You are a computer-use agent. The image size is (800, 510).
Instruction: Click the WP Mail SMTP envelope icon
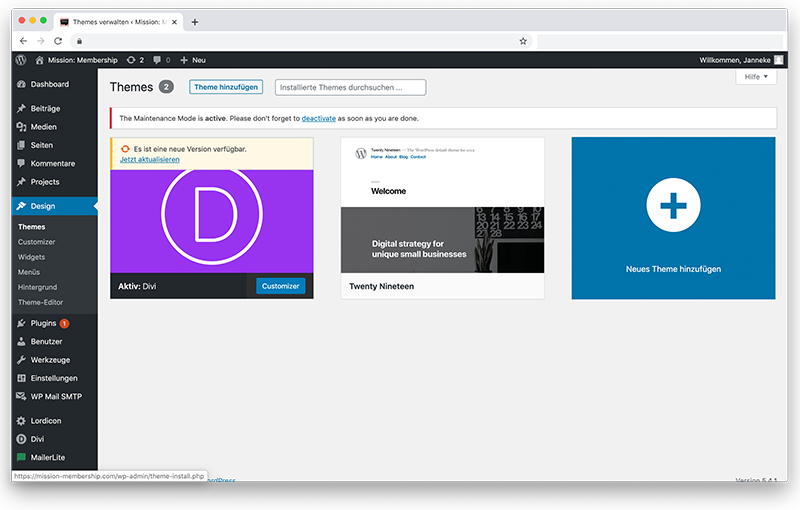pyautogui.click(x=21, y=396)
